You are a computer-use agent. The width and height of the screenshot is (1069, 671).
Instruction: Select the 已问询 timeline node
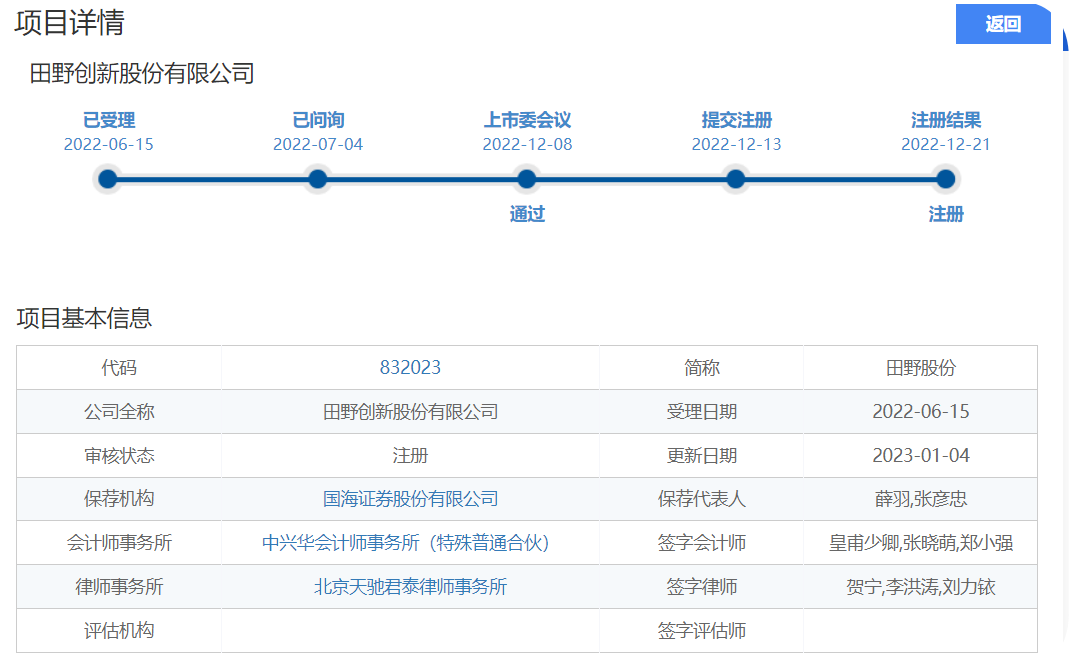pos(318,179)
